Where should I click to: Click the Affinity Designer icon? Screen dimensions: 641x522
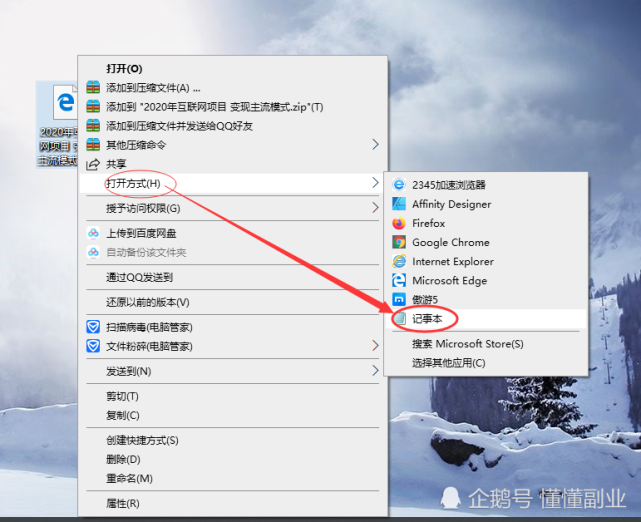pyautogui.click(x=399, y=204)
